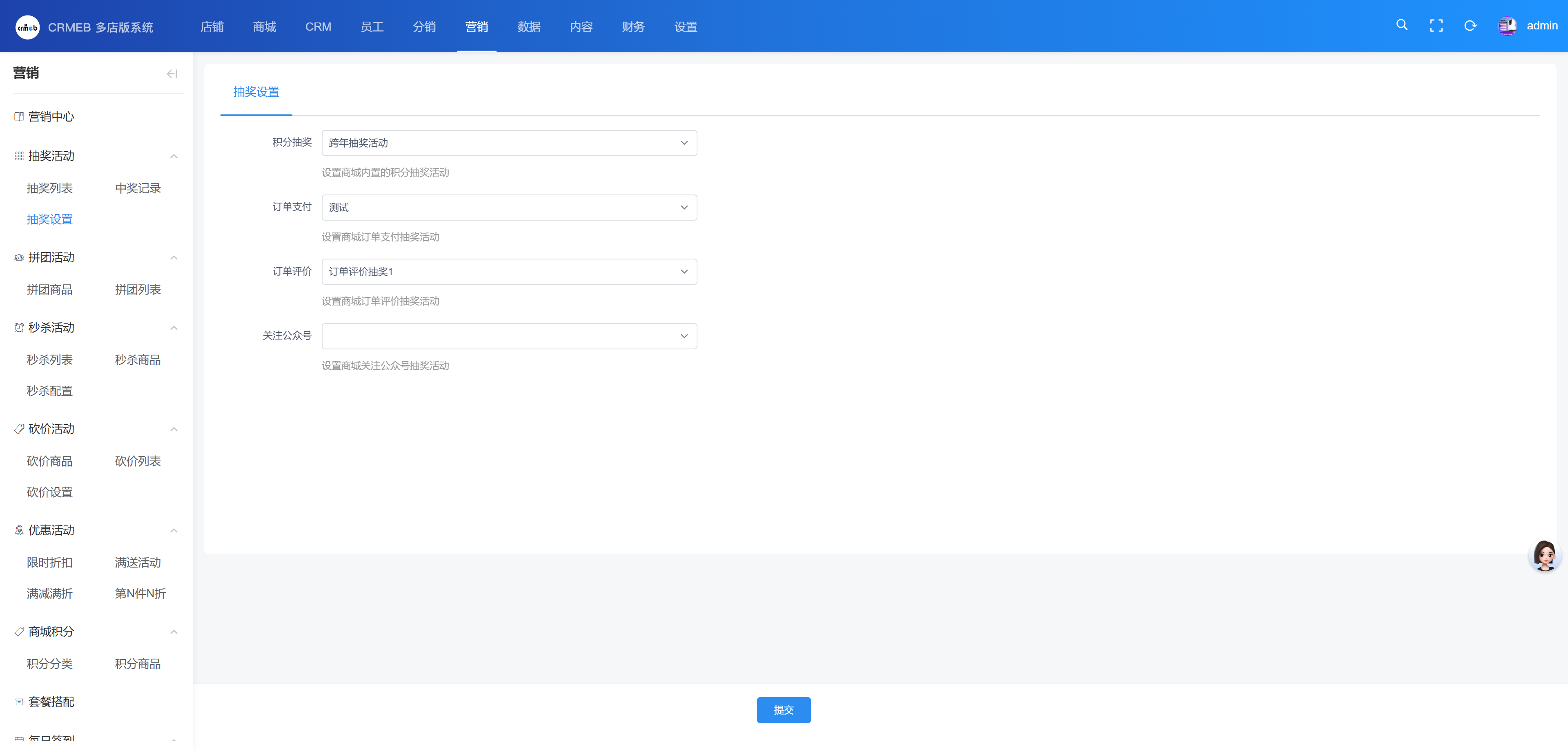Click the CRMEB logo icon
Screen dimensions: 1568x751
tap(27, 27)
